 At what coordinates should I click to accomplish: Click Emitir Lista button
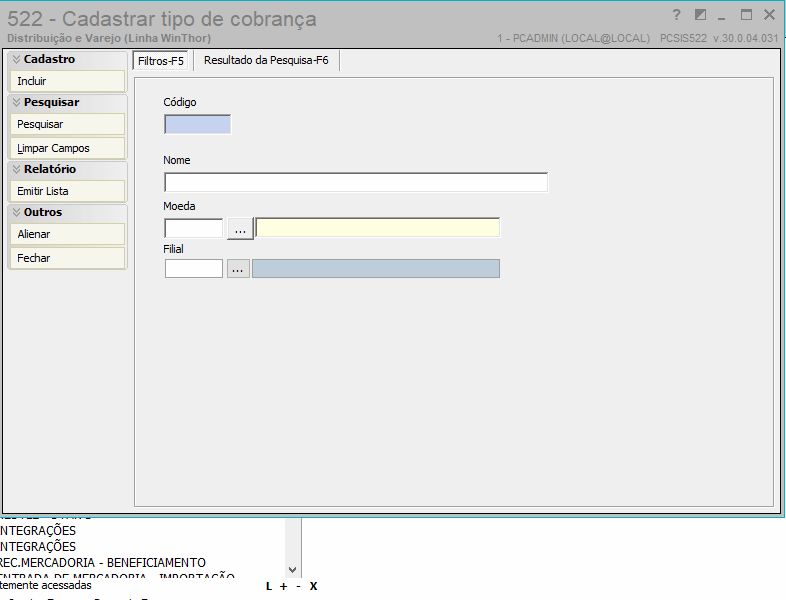(67, 191)
